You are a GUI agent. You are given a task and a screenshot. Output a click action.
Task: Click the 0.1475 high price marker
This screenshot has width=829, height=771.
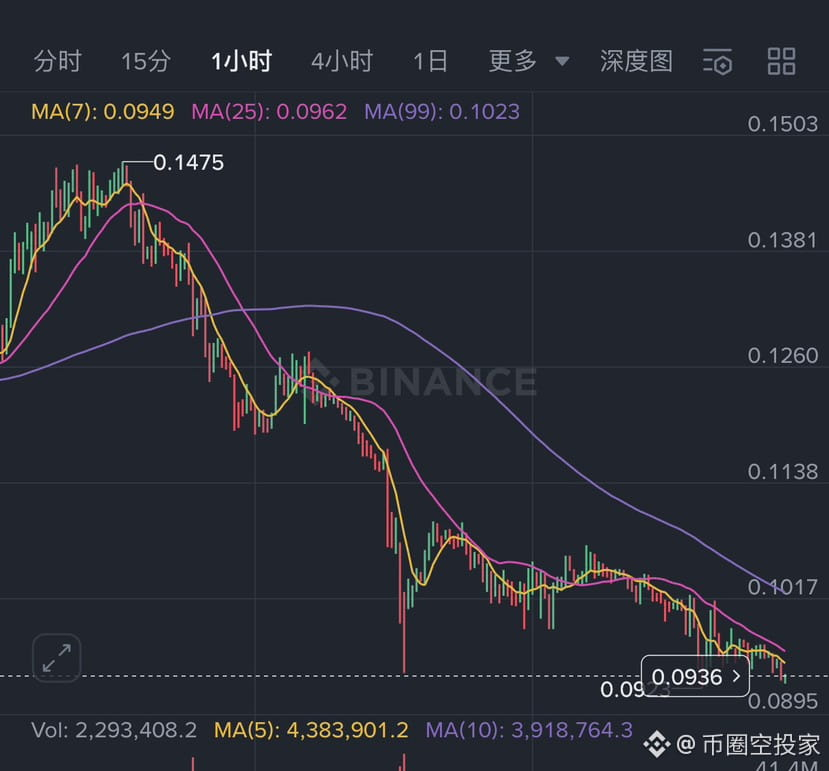188,162
